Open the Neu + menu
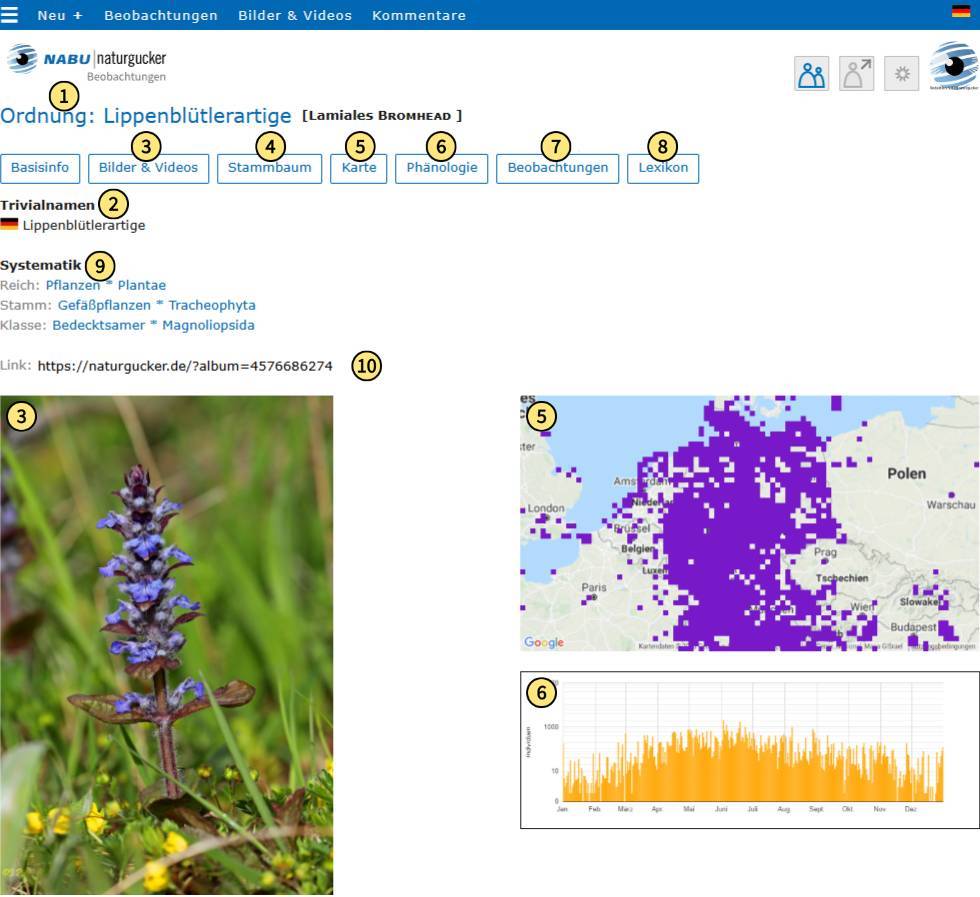 (59, 15)
